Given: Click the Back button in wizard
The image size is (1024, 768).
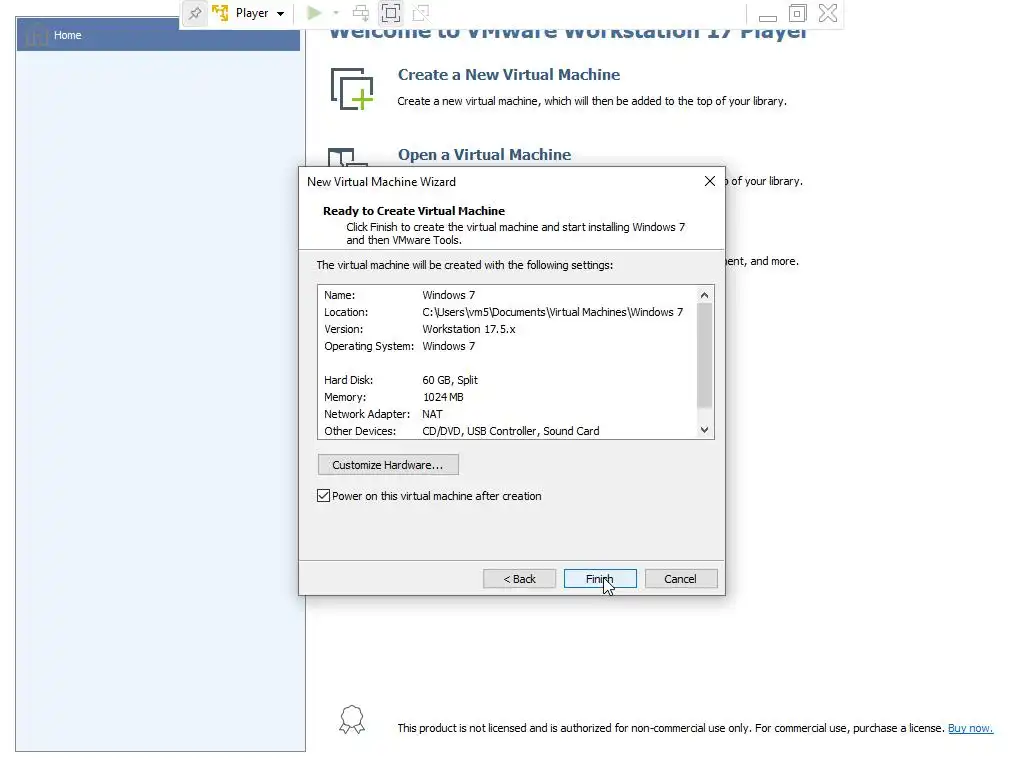Looking at the screenshot, I should [519, 579].
